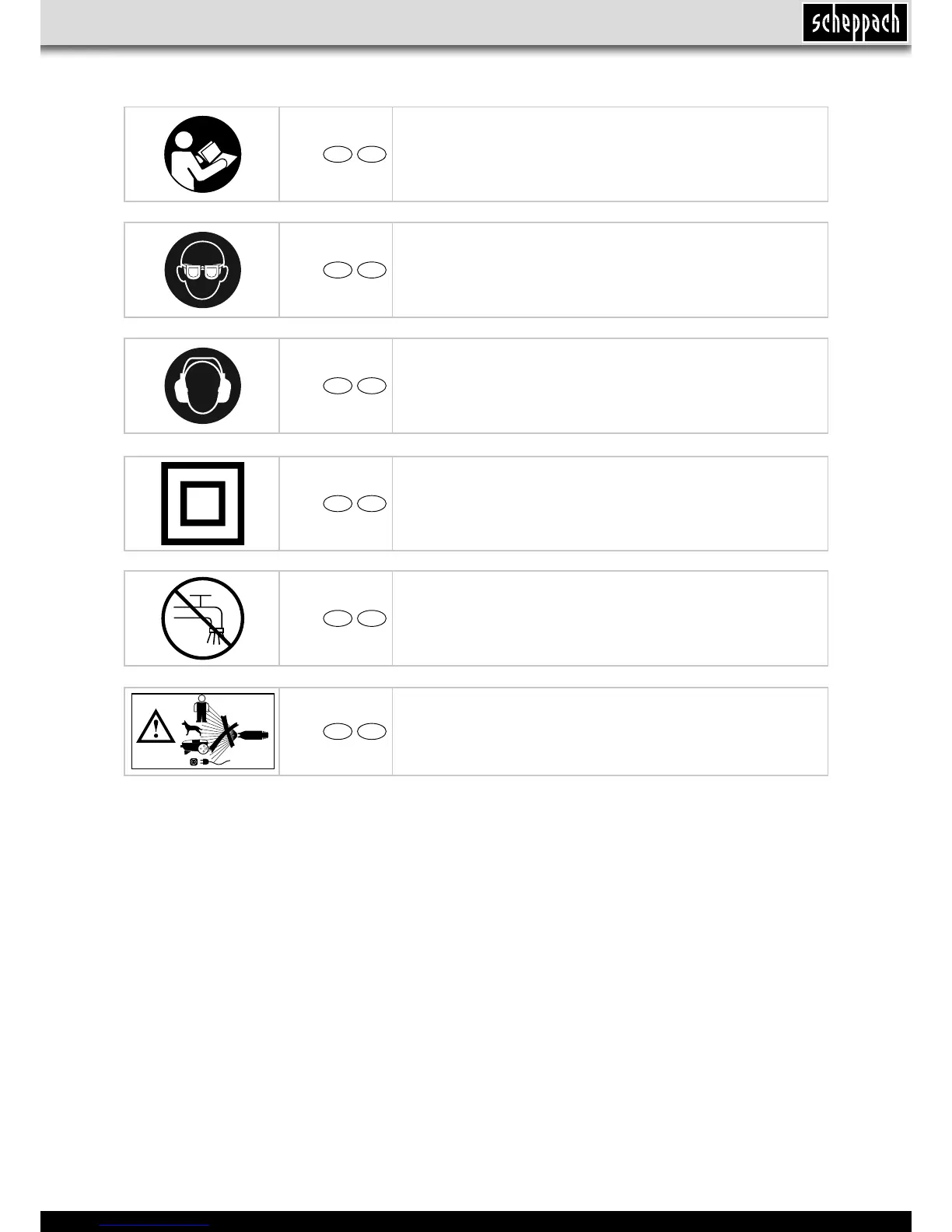
Task: Click the right oval beside the spray warning pictogram
Action: pos(372,731)
